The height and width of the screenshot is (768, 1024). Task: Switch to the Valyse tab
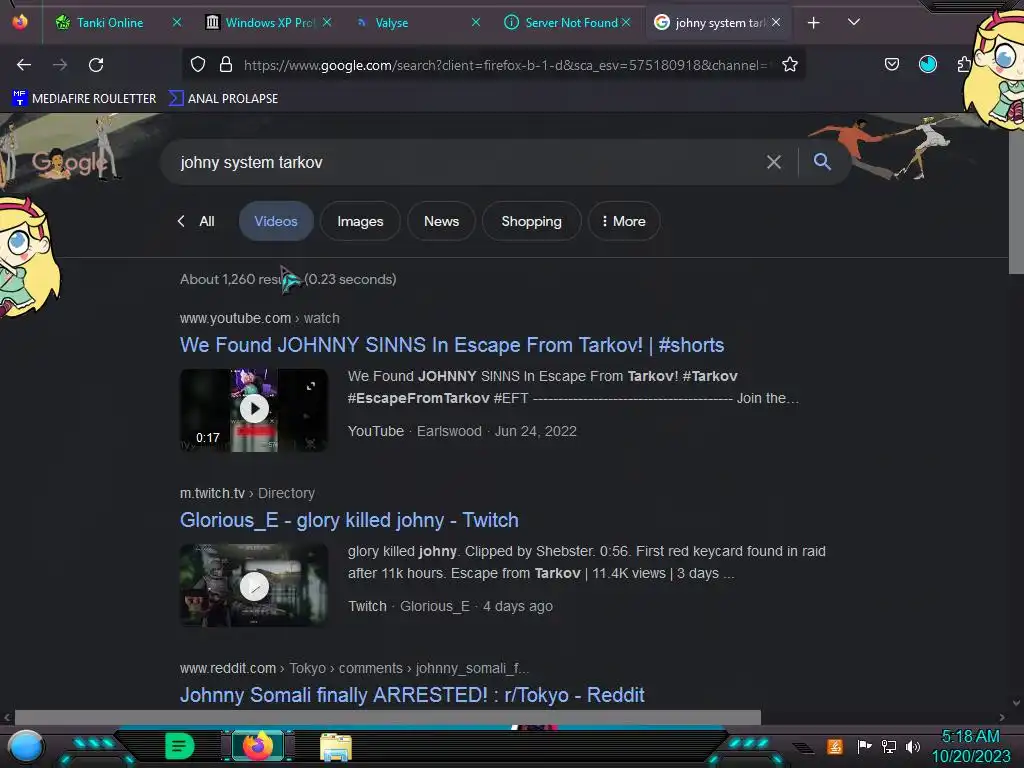[392, 23]
